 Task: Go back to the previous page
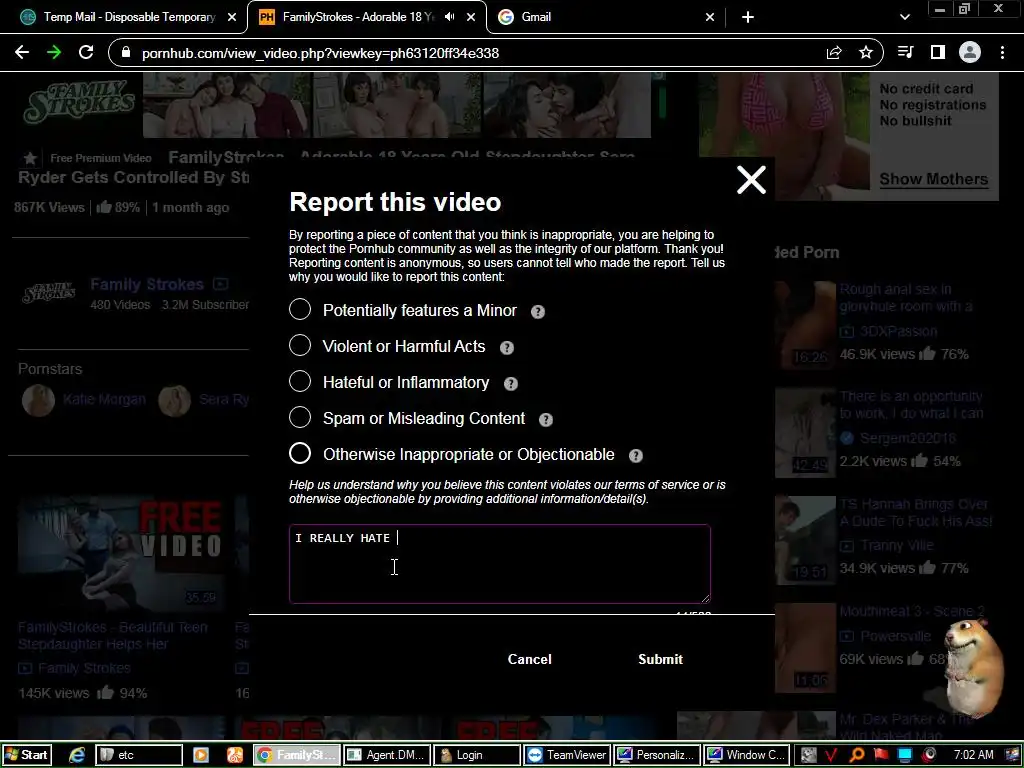pyautogui.click(x=22, y=52)
